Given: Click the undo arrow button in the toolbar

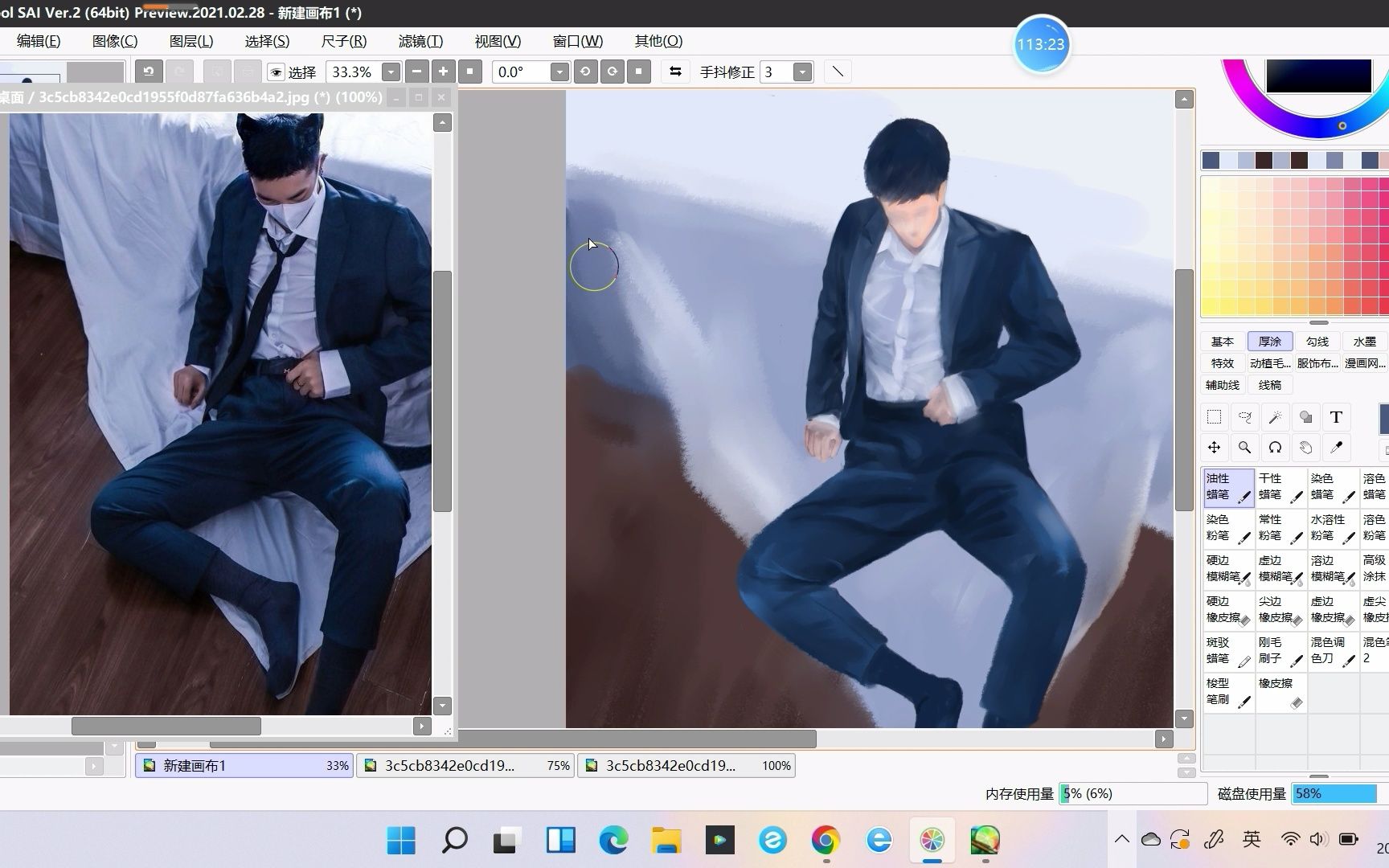Looking at the screenshot, I should (x=149, y=72).
